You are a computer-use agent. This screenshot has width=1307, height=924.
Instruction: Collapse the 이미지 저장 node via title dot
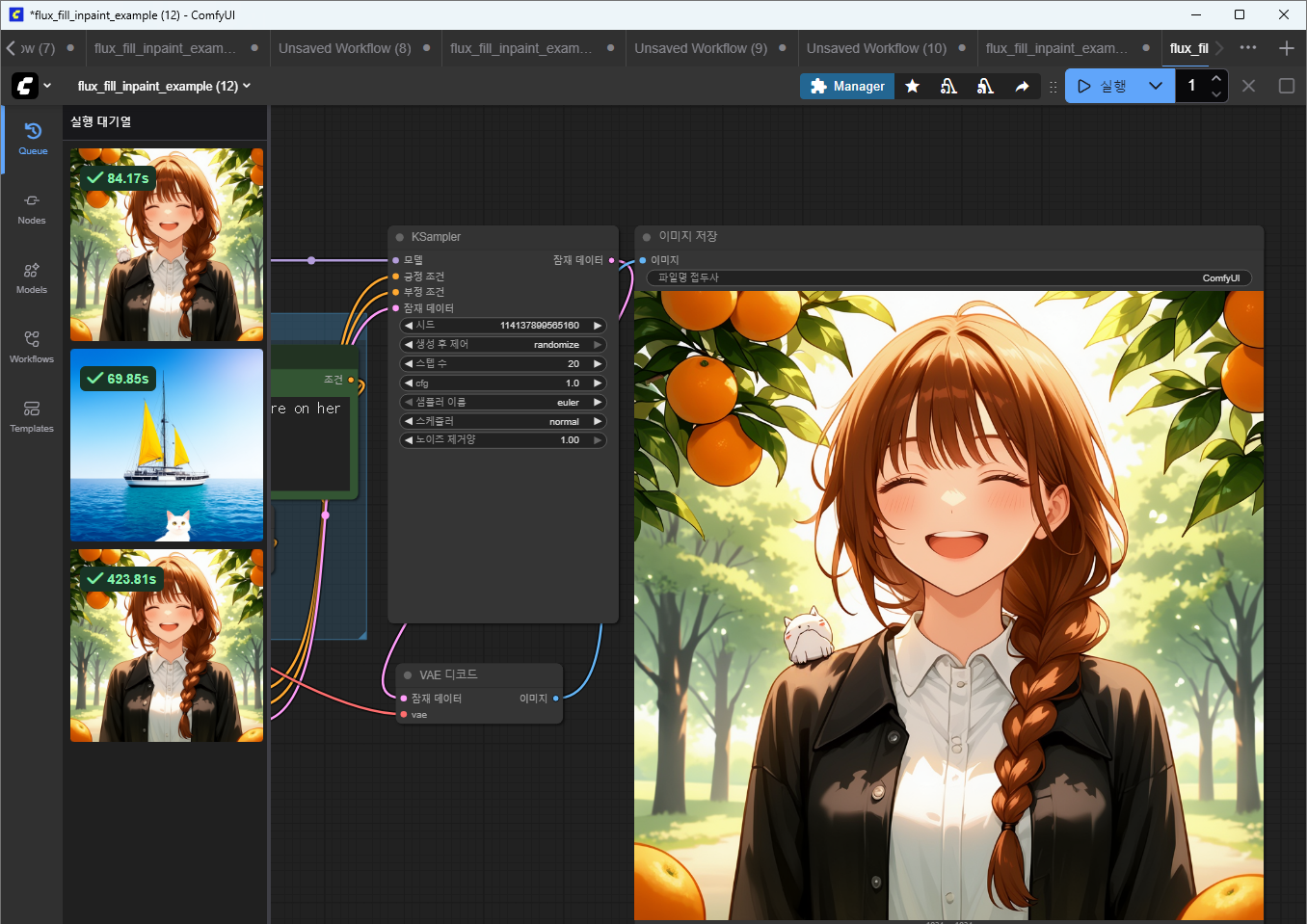coord(647,237)
